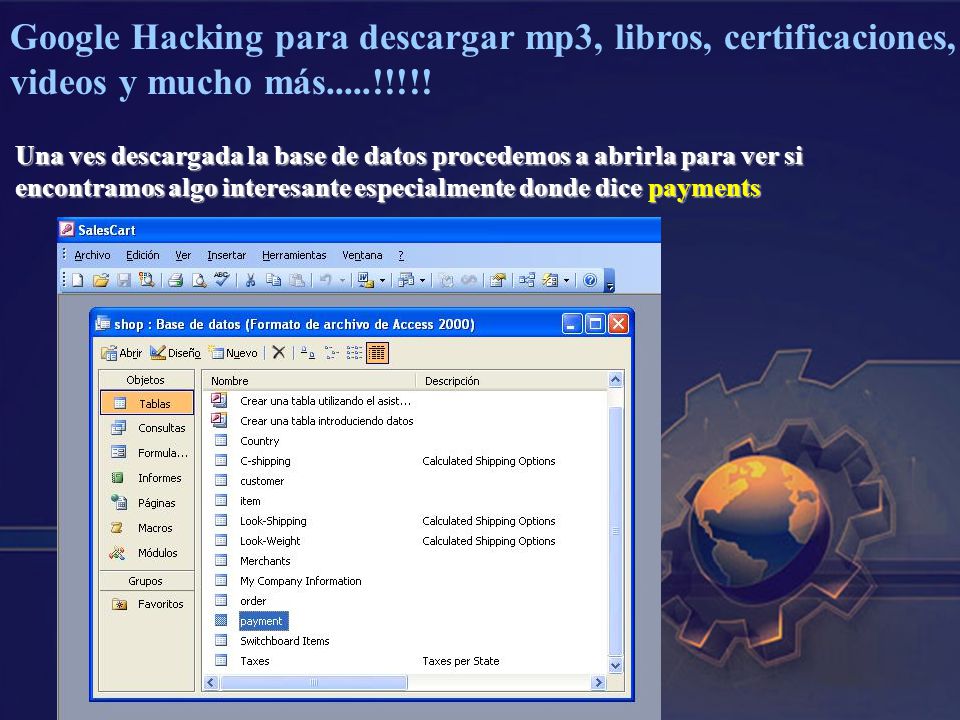Click the vertical scrollbar down arrow
Screen dimensions: 960x720
615,665
